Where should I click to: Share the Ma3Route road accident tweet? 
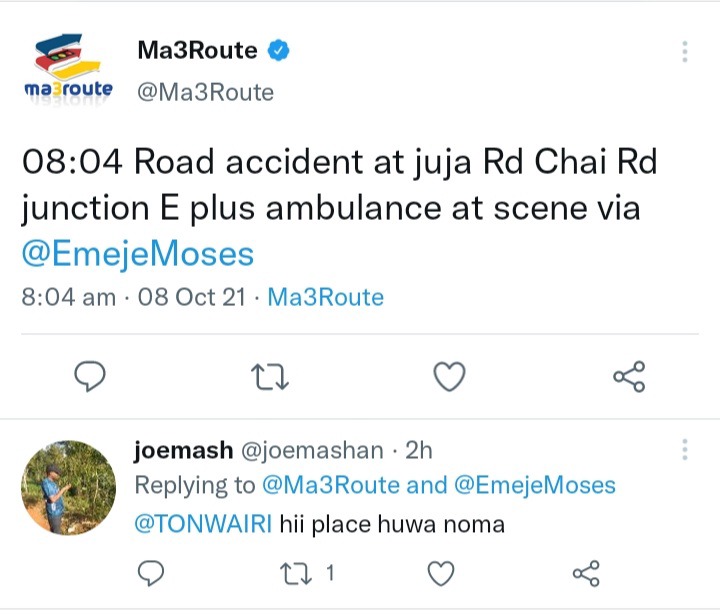pyautogui.click(x=630, y=376)
